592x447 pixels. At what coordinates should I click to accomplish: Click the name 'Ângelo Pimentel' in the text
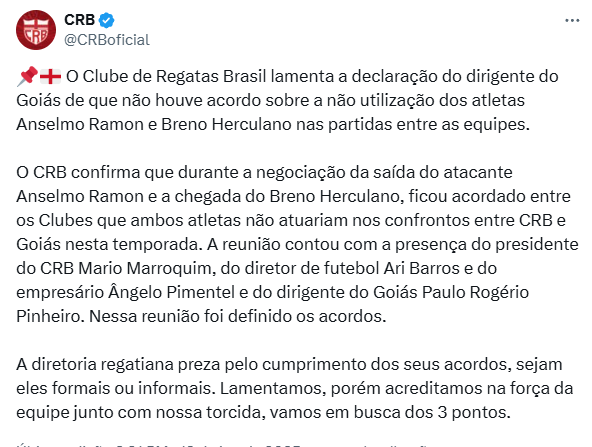[171, 293]
